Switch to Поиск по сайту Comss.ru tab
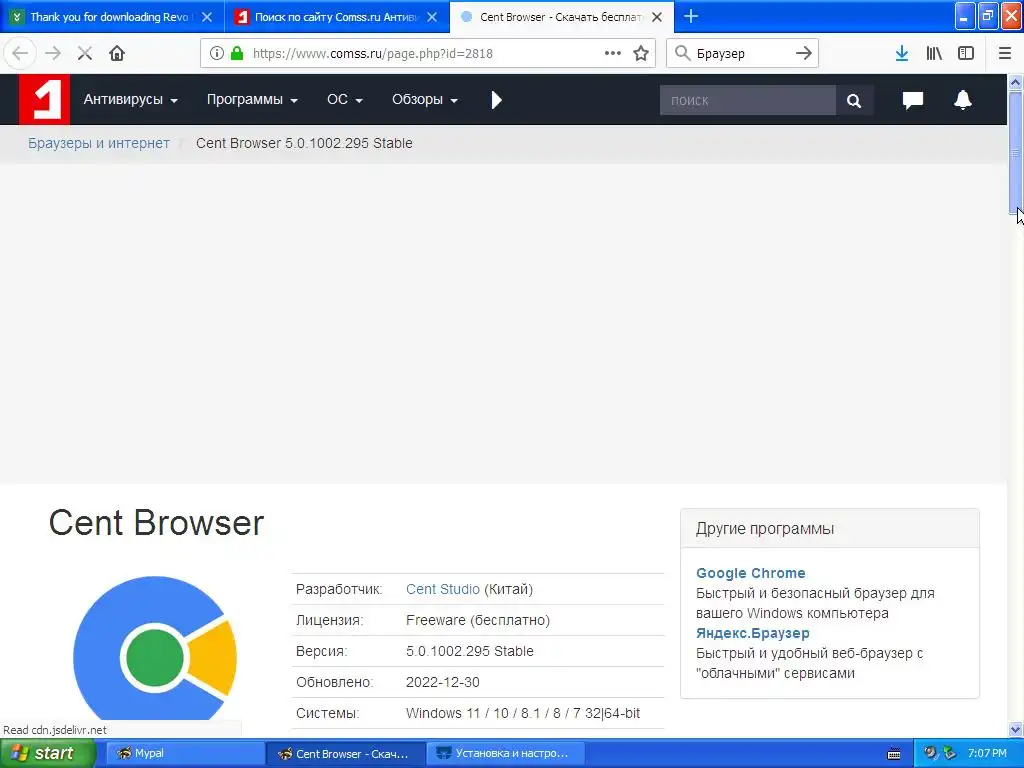The height and width of the screenshot is (768, 1024). 336,17
